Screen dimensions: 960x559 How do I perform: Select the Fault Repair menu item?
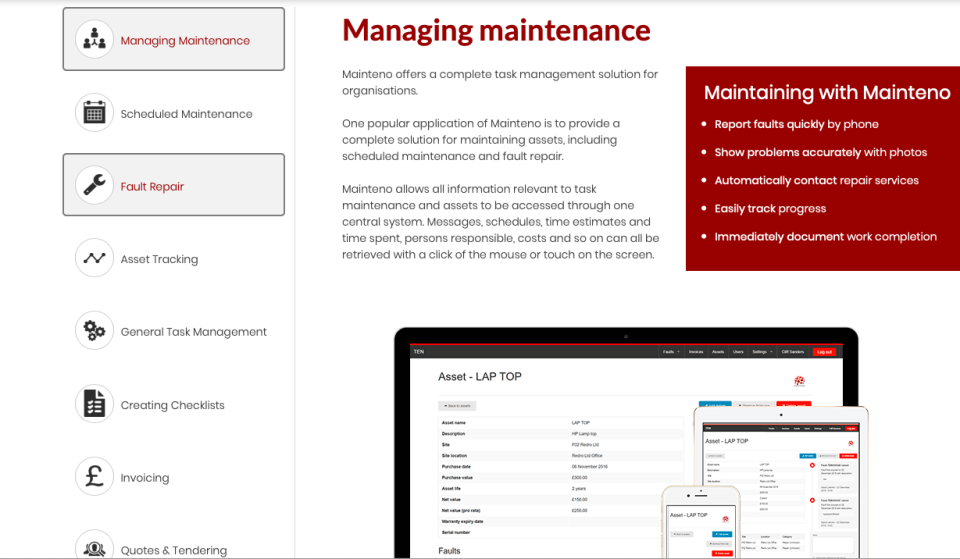[x=174, y=185]
